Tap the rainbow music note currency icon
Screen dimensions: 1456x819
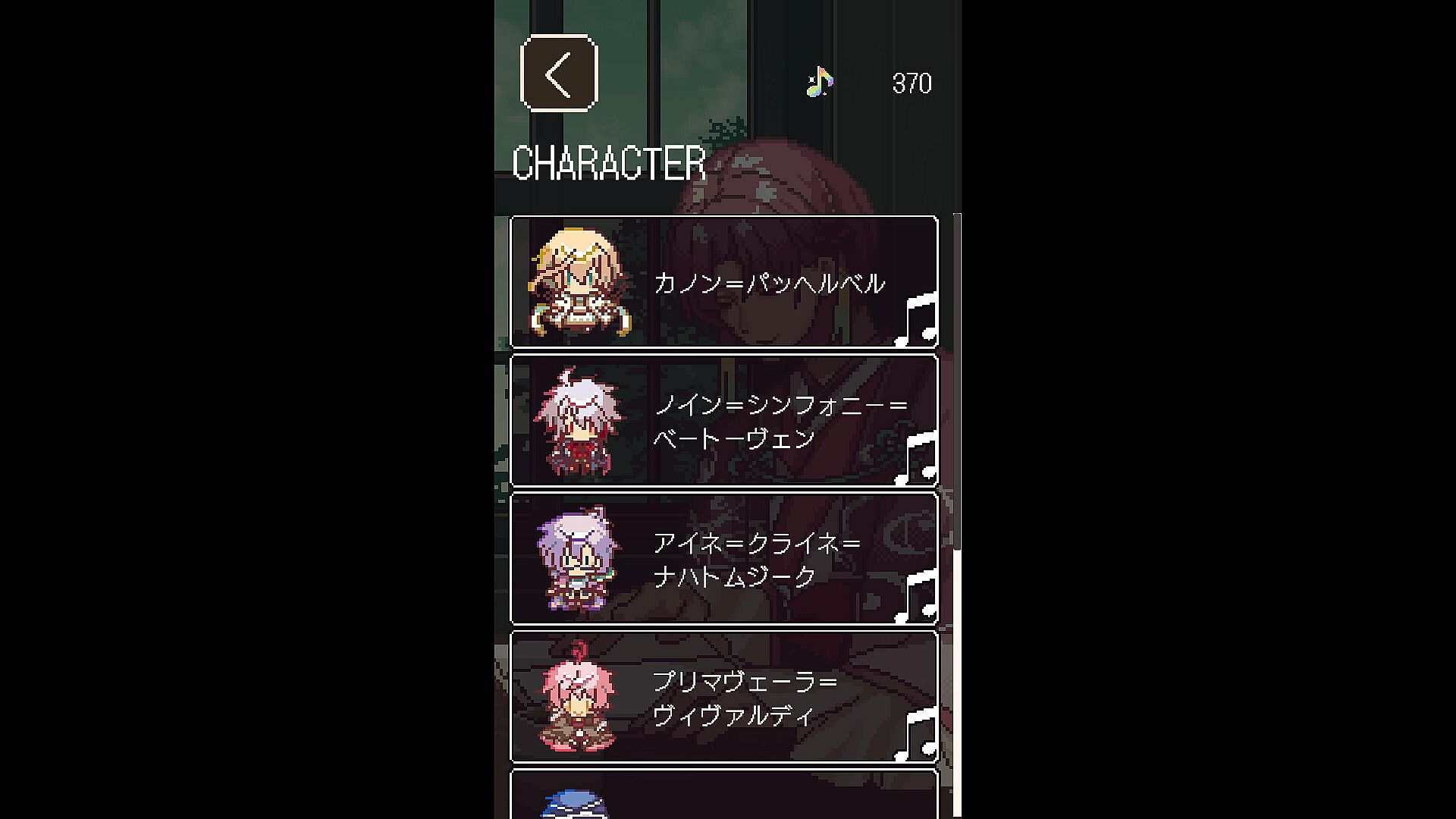819,82
